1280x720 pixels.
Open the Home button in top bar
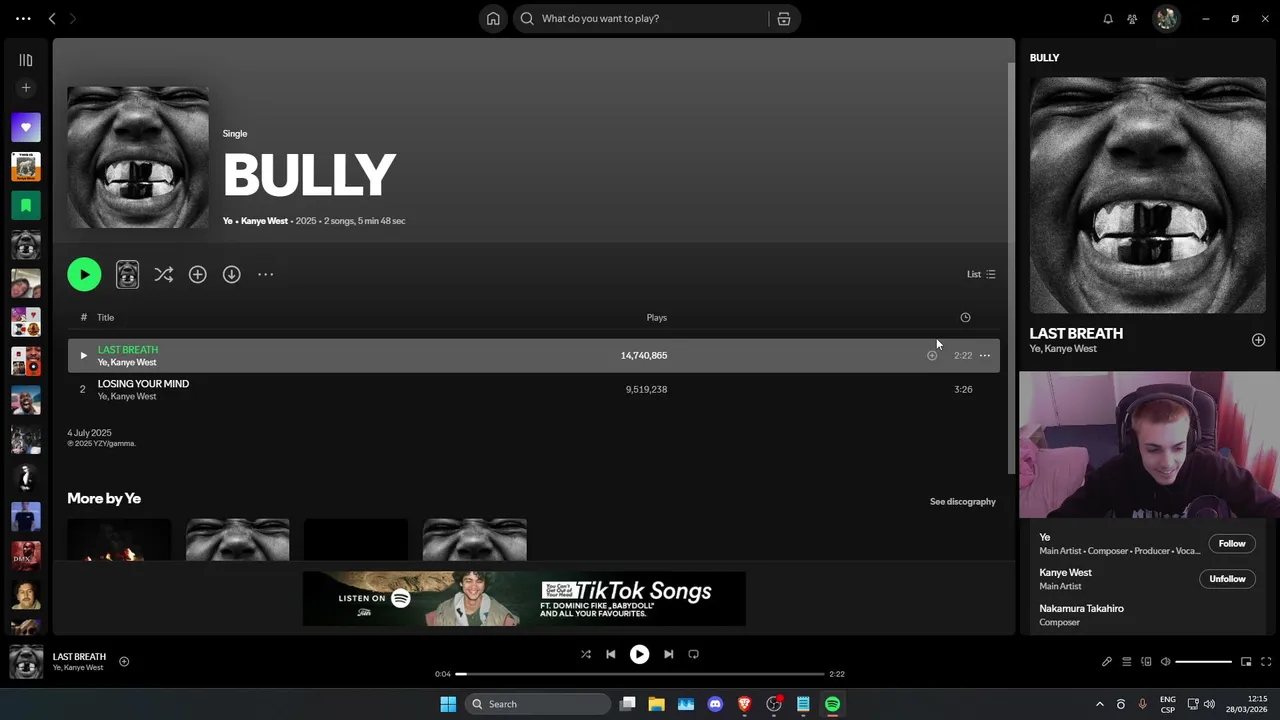pos(493,18)
